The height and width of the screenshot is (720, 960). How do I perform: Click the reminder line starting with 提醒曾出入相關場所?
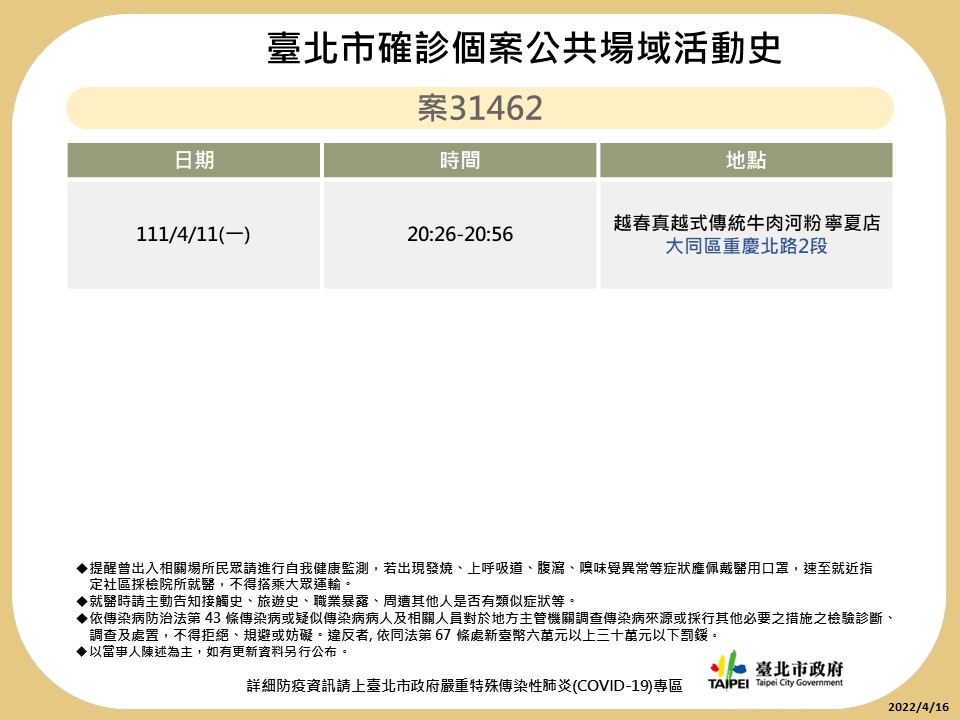[474, 568]
